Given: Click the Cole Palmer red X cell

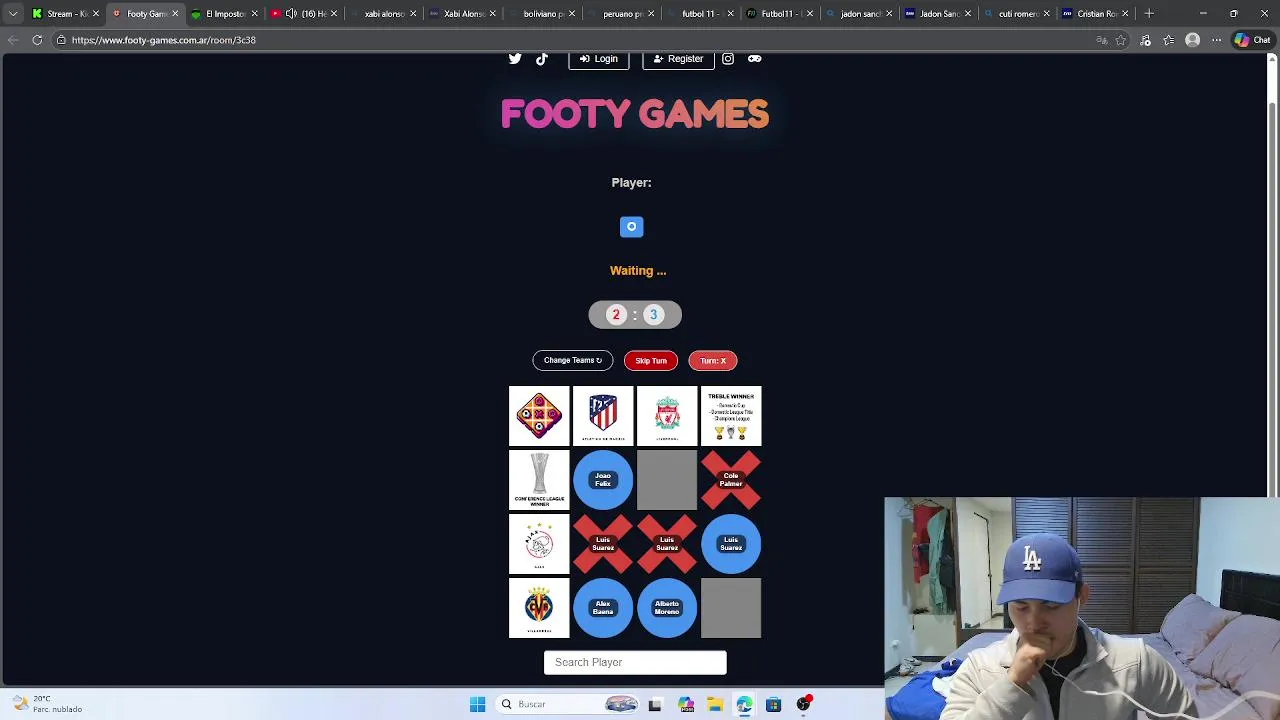Looking at the screenshot, I should [731, 480].
